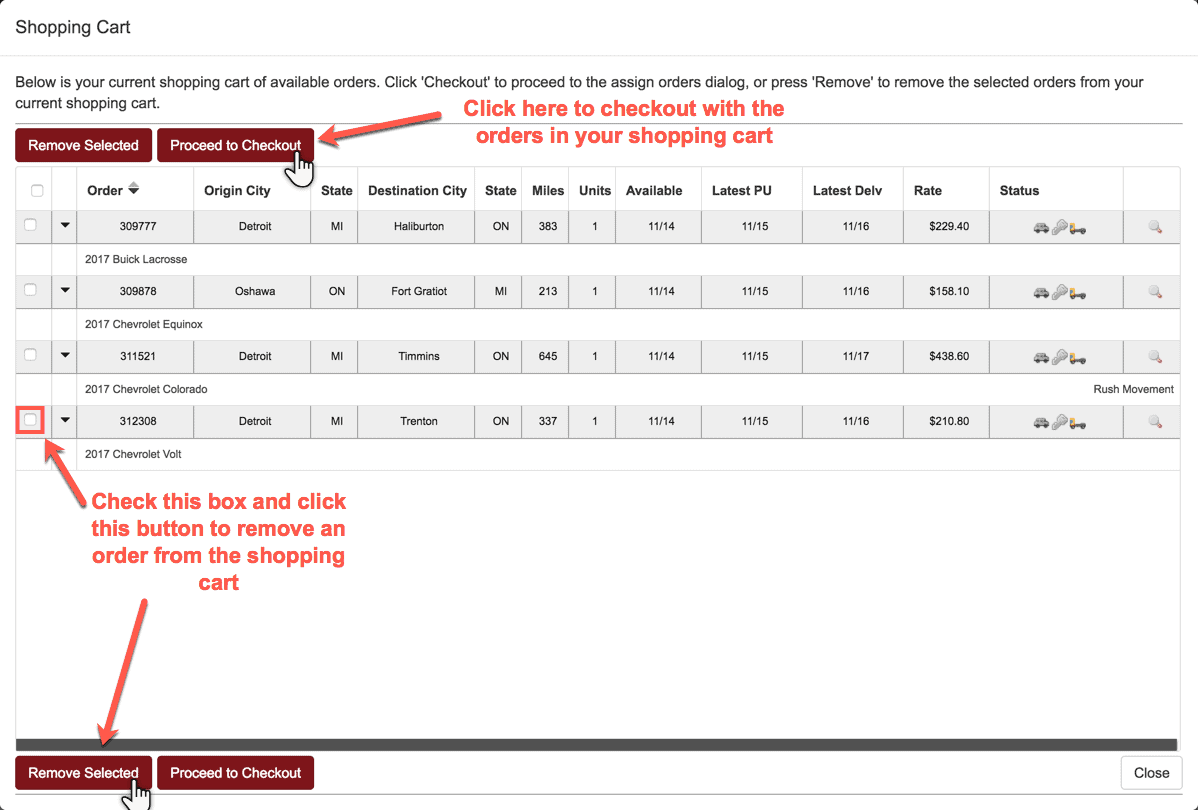The width and height of the screenshot is (1198, 810).
Task: Click status icons for order 311521
Action: [x=1059, y=357]
